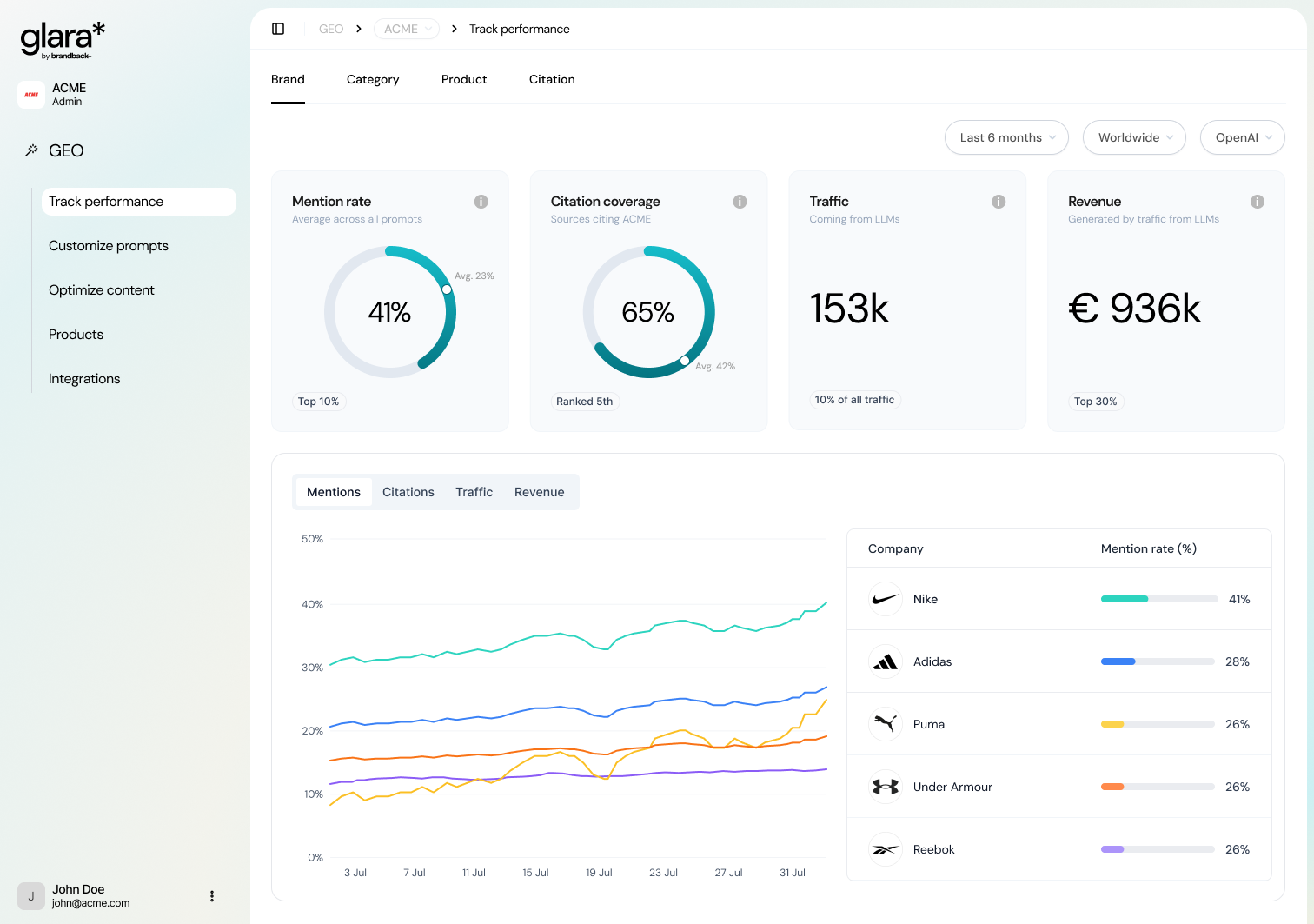The height and width of the screenshot is (924, 1314).
Task: Click the 19 Jul axis label
Action: [x=599, y=873]
